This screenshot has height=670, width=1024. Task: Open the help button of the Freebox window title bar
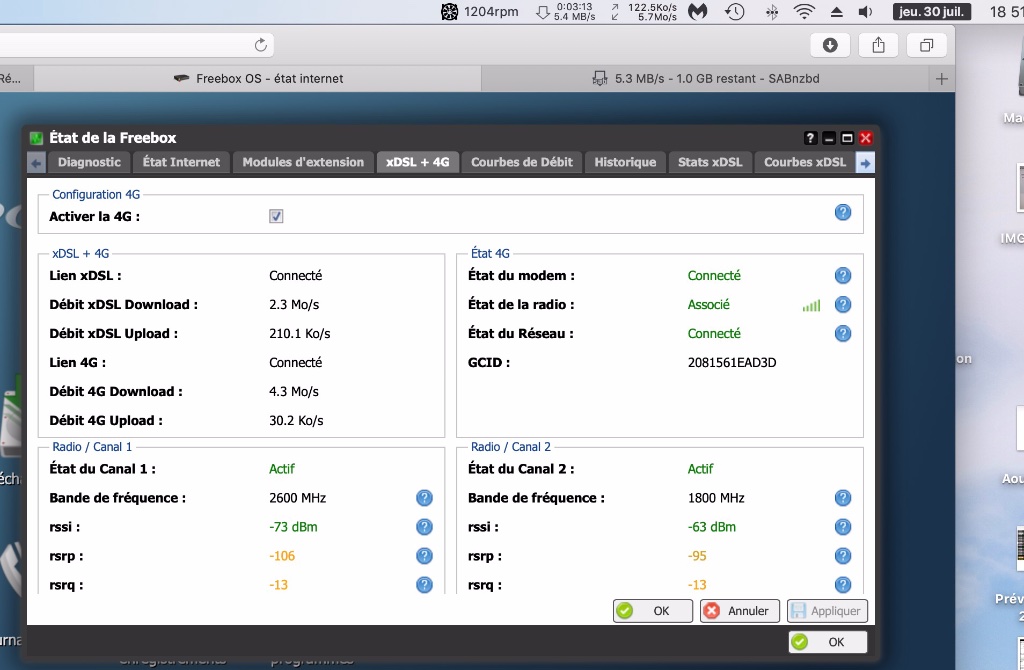pyautogui.click(x=810, y=138)
